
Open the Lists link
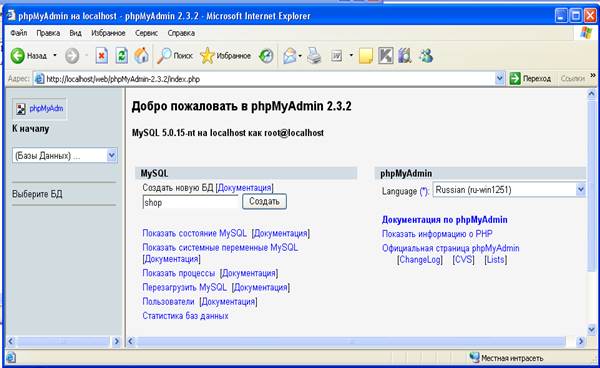pos(496,260)
